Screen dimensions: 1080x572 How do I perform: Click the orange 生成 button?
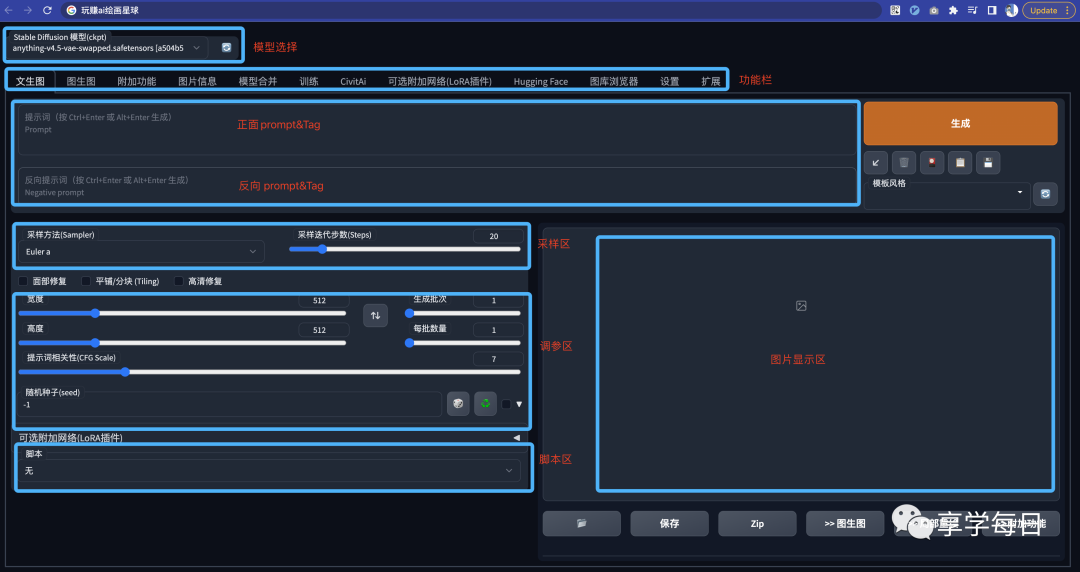[960, 123]
